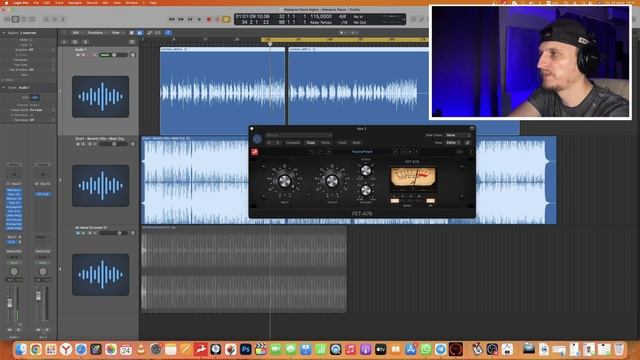Open Photoshop from the dock

pos(245,349)
